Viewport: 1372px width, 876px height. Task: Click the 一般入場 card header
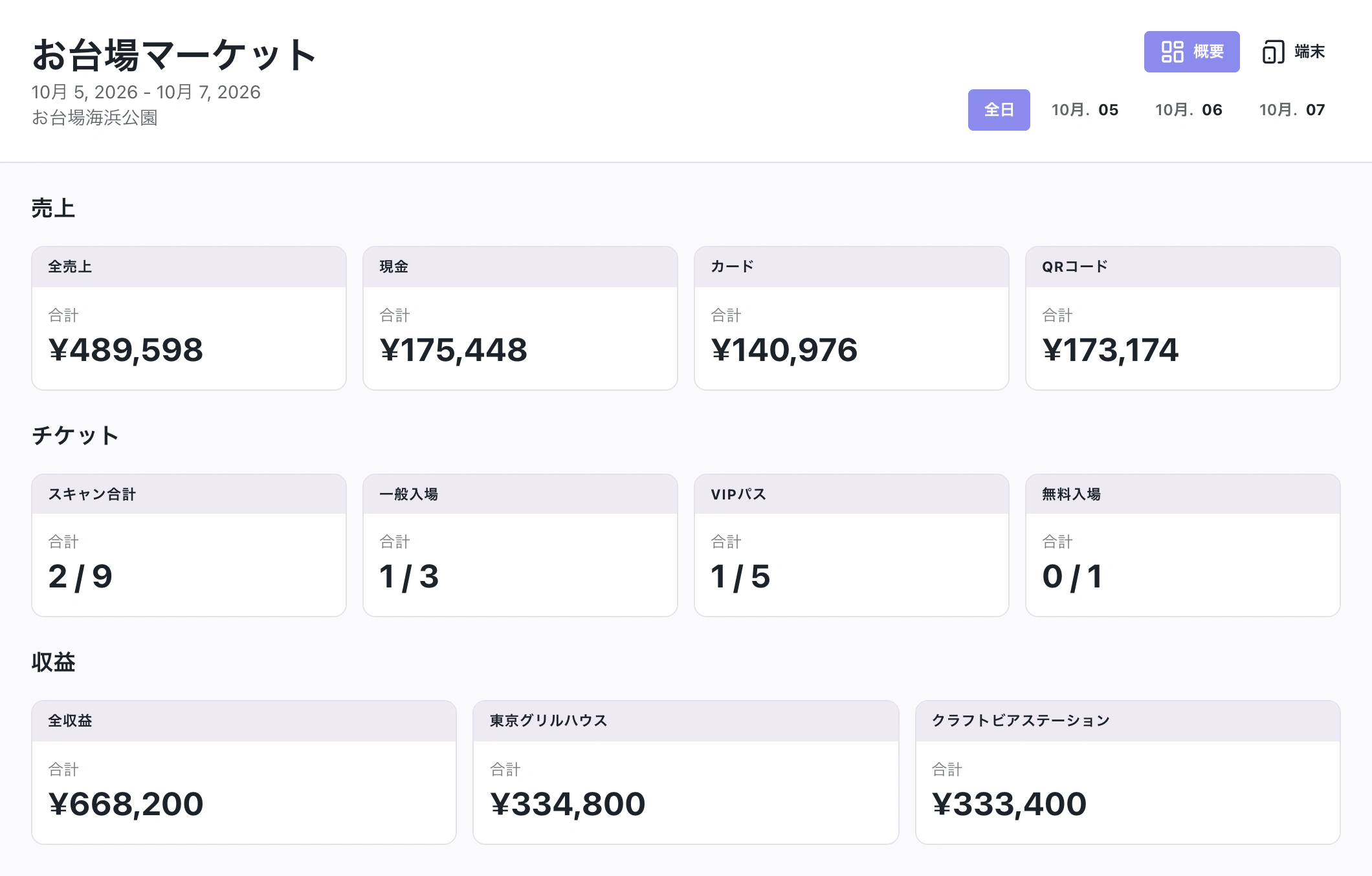(x=520, y=494)
